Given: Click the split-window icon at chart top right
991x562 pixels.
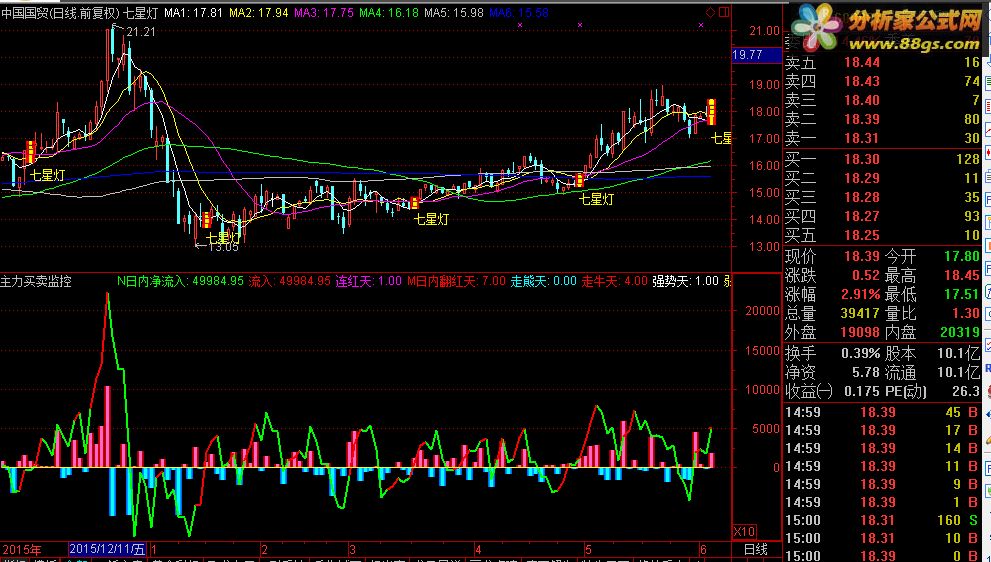Looking at the screenshot, I should [724, 12].
